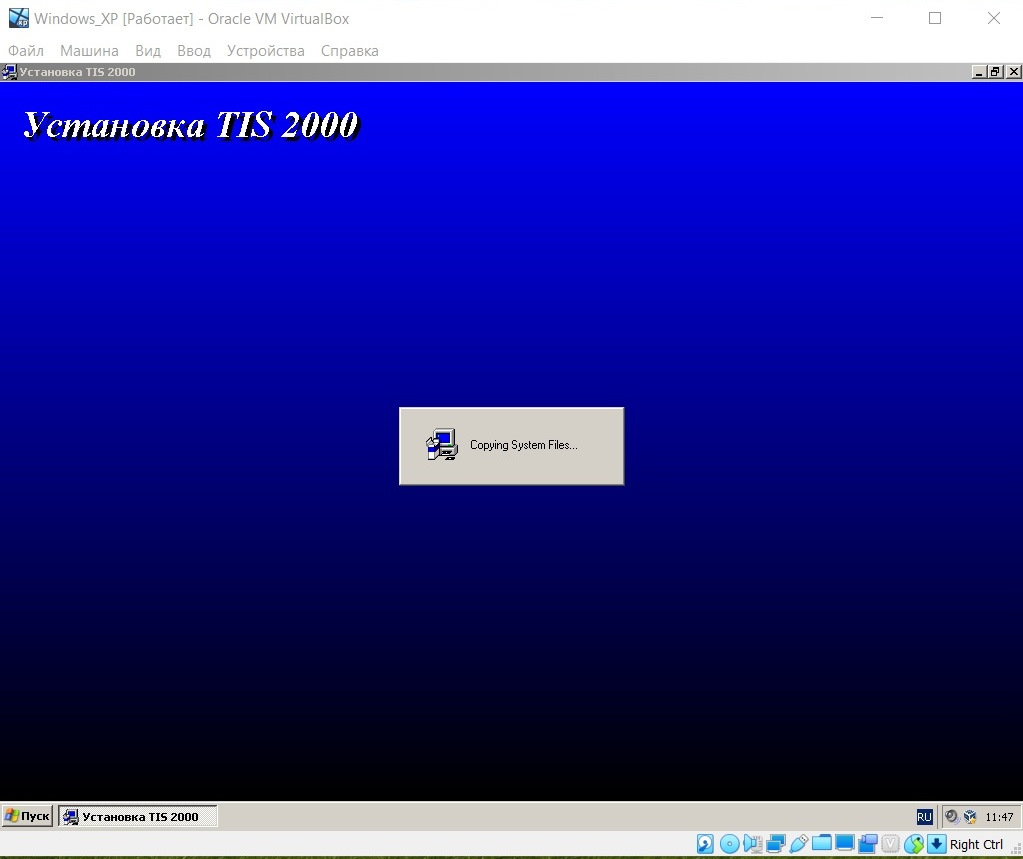Viewport: 1023px width, 859px height.
Task: Minimize the Установка TIS 2000 guest window
Action: tap(978, 72)
